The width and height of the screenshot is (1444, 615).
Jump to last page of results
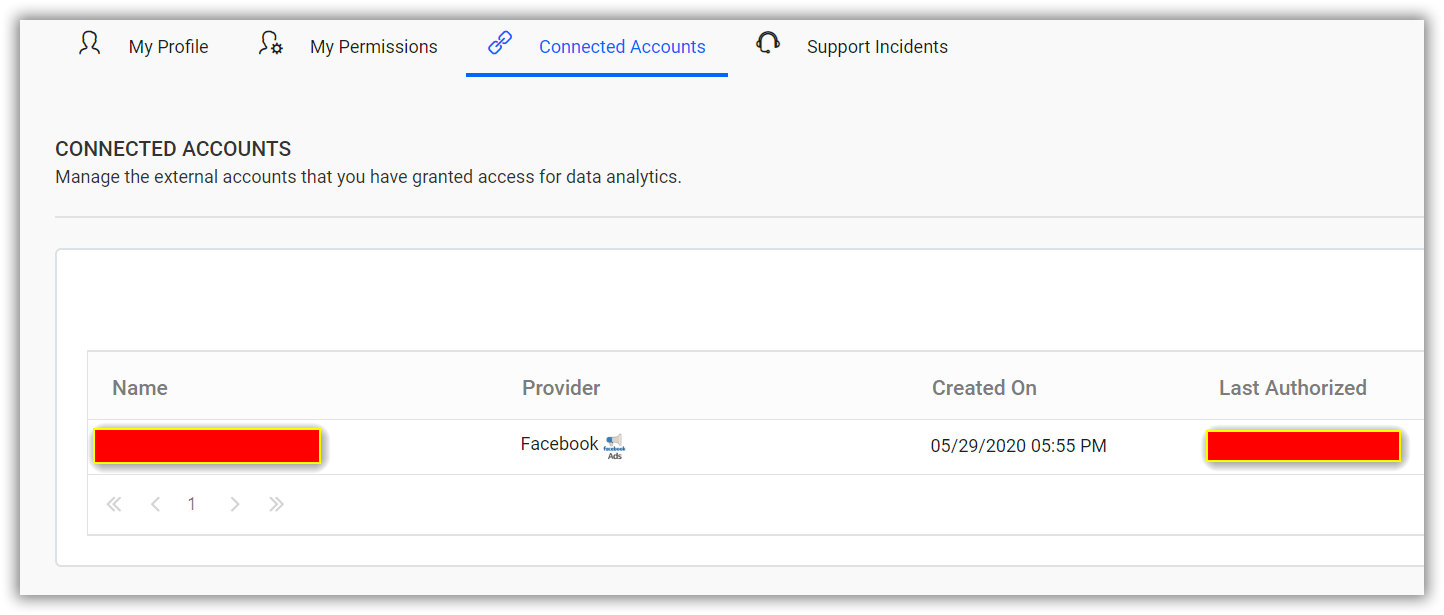point(277,504)
